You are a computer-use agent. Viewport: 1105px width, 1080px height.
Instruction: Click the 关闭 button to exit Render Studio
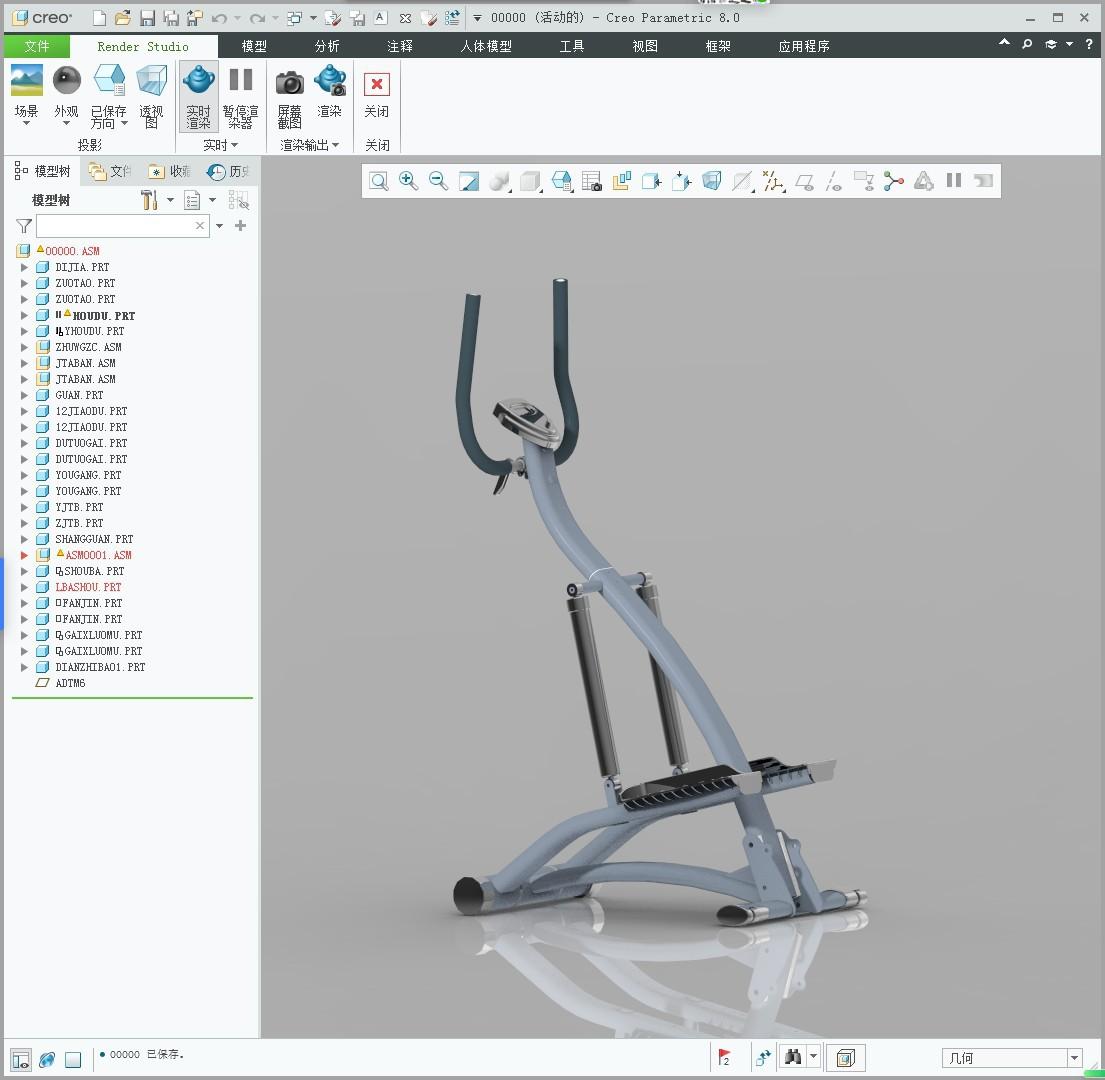[377, 95]
